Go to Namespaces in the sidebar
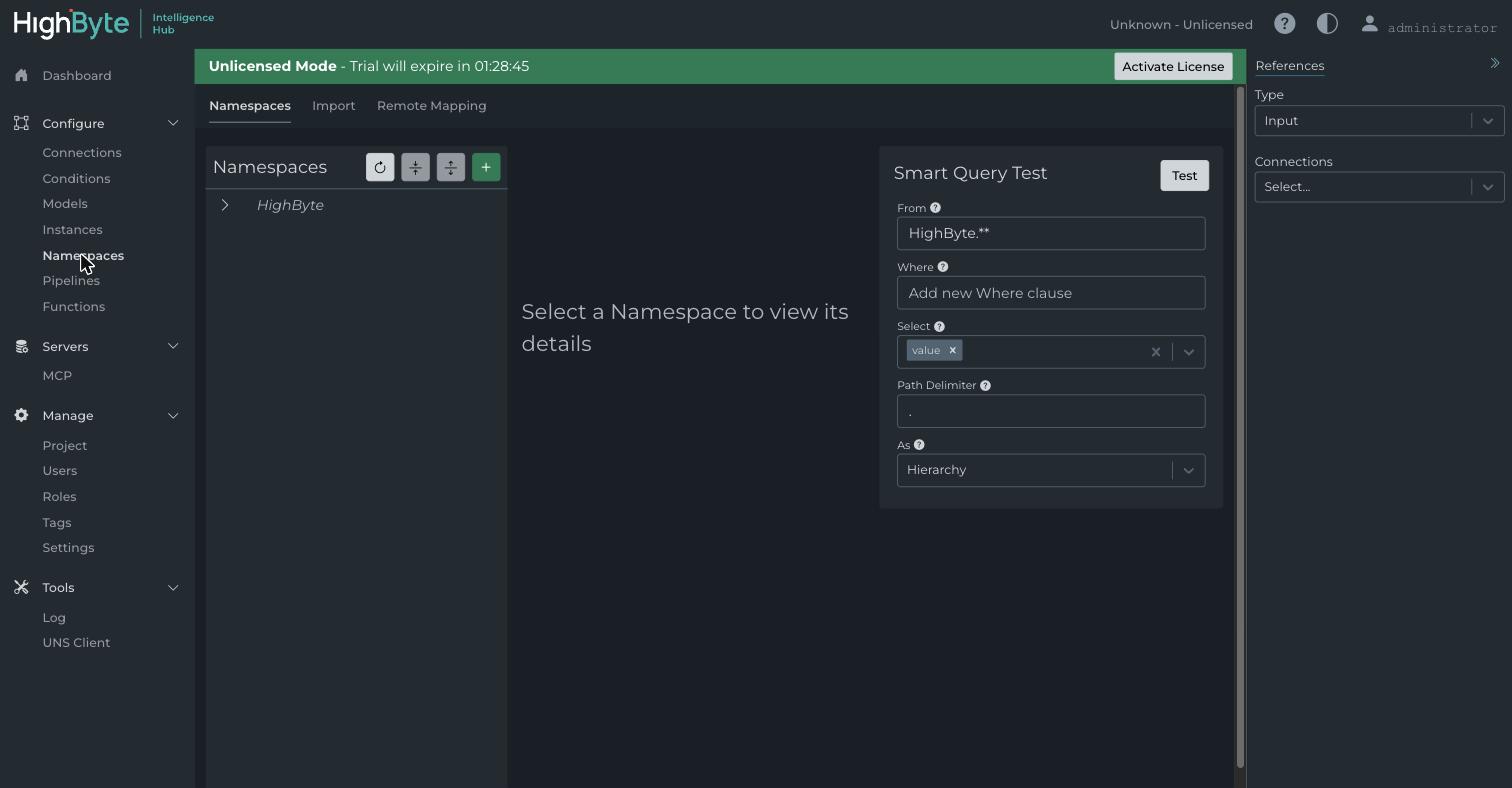Screen dimensions: 1512x788 click(83, 256)
